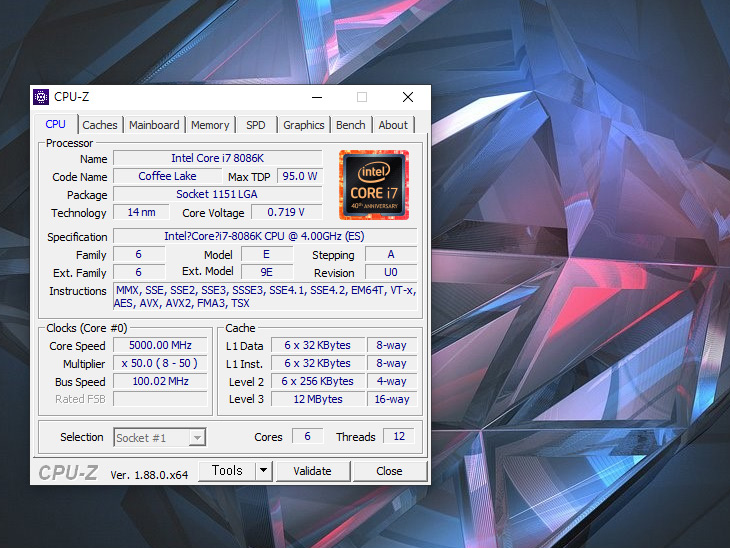Open the Mainboard tab
730x548 pixels.
tap(154, 125)
